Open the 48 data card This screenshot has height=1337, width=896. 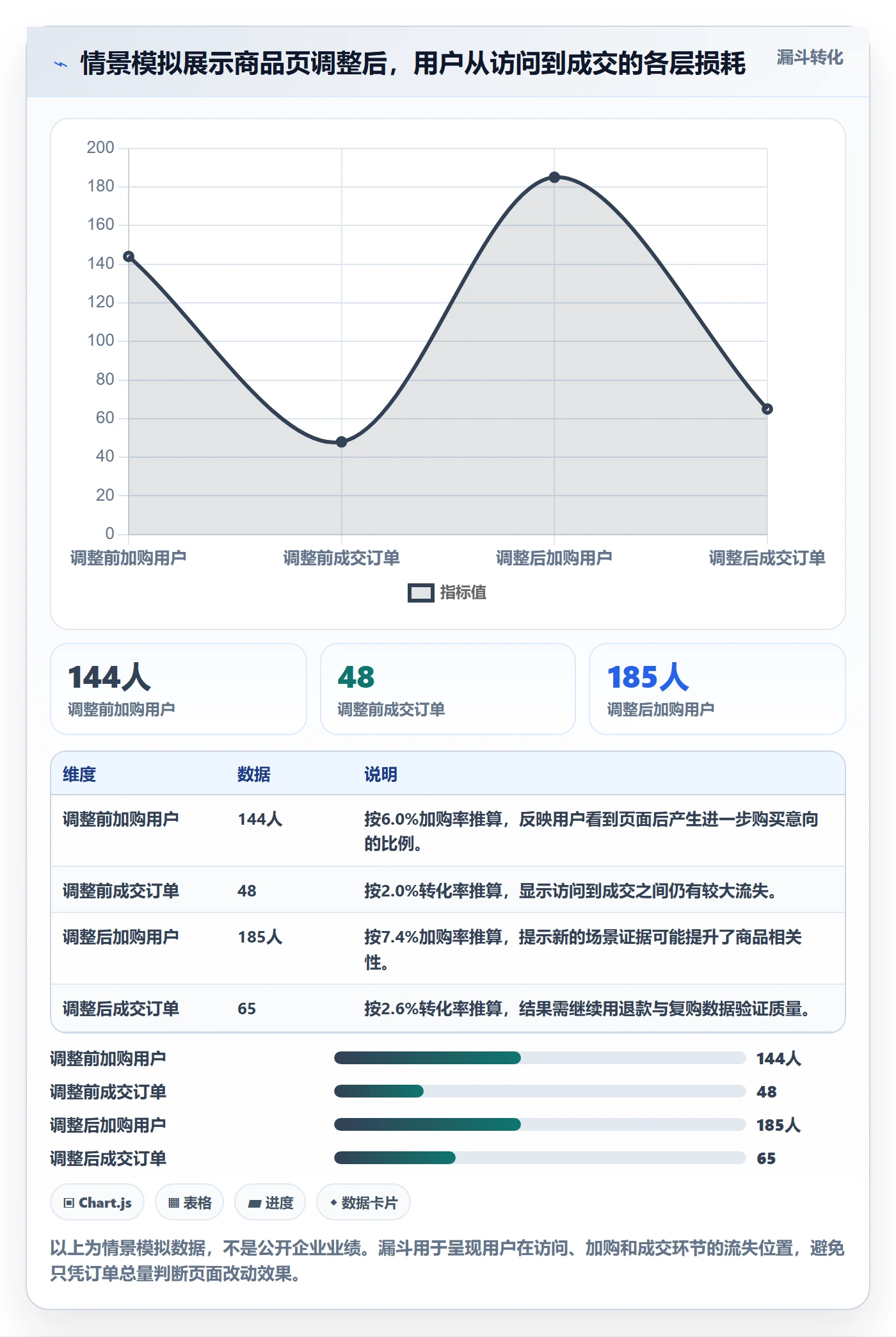click(448, 689)
